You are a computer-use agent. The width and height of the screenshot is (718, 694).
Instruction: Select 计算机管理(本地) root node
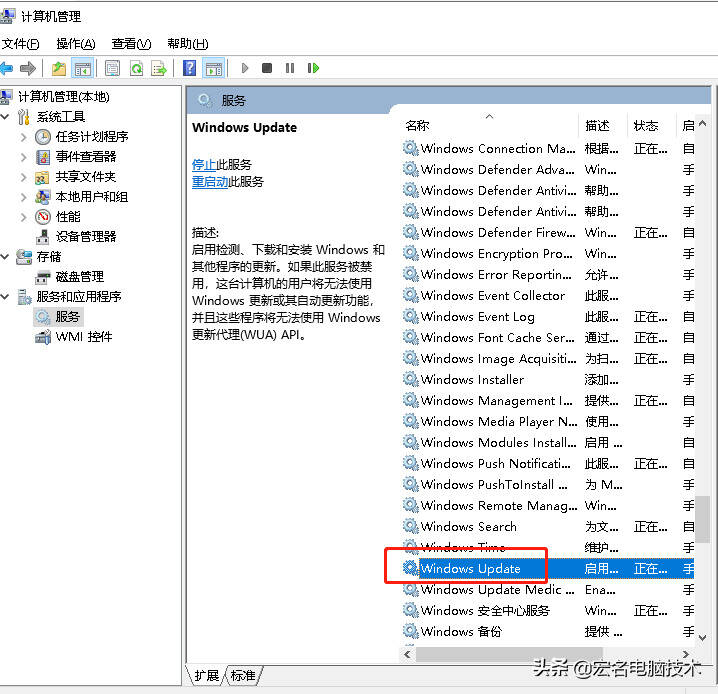point(64,97)
